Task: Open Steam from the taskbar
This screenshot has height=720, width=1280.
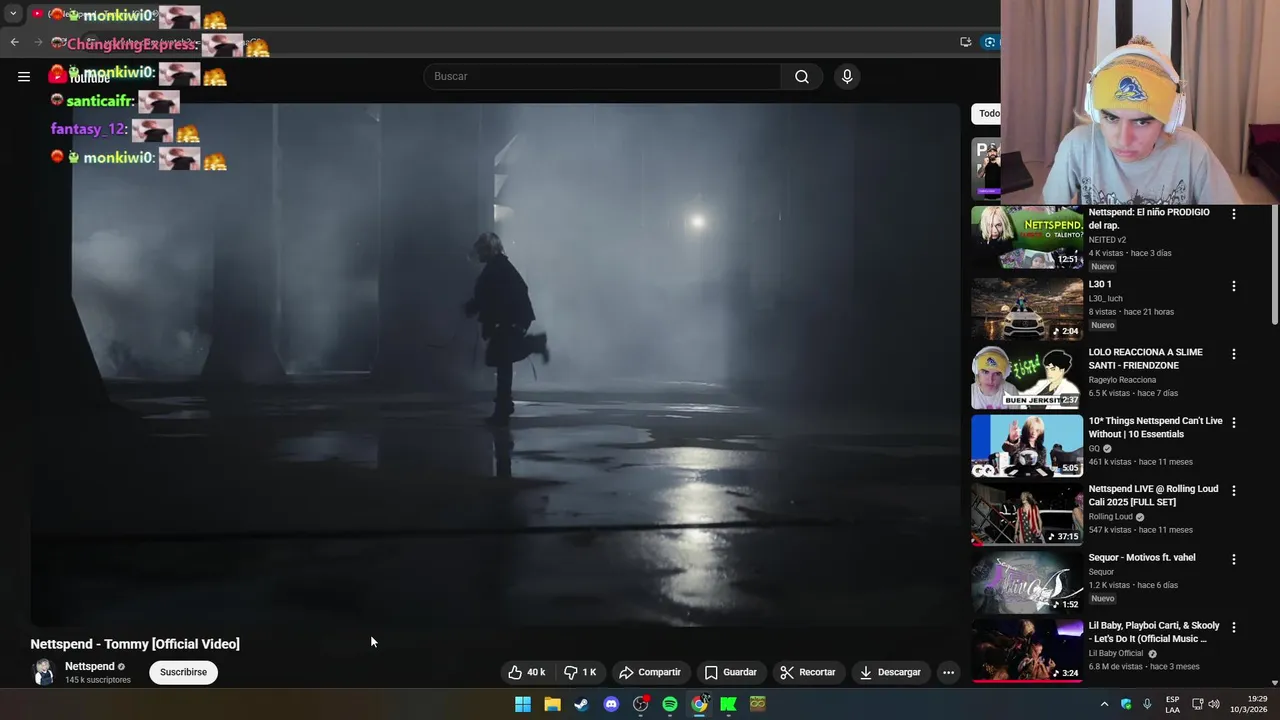Action: click(581, 704)
